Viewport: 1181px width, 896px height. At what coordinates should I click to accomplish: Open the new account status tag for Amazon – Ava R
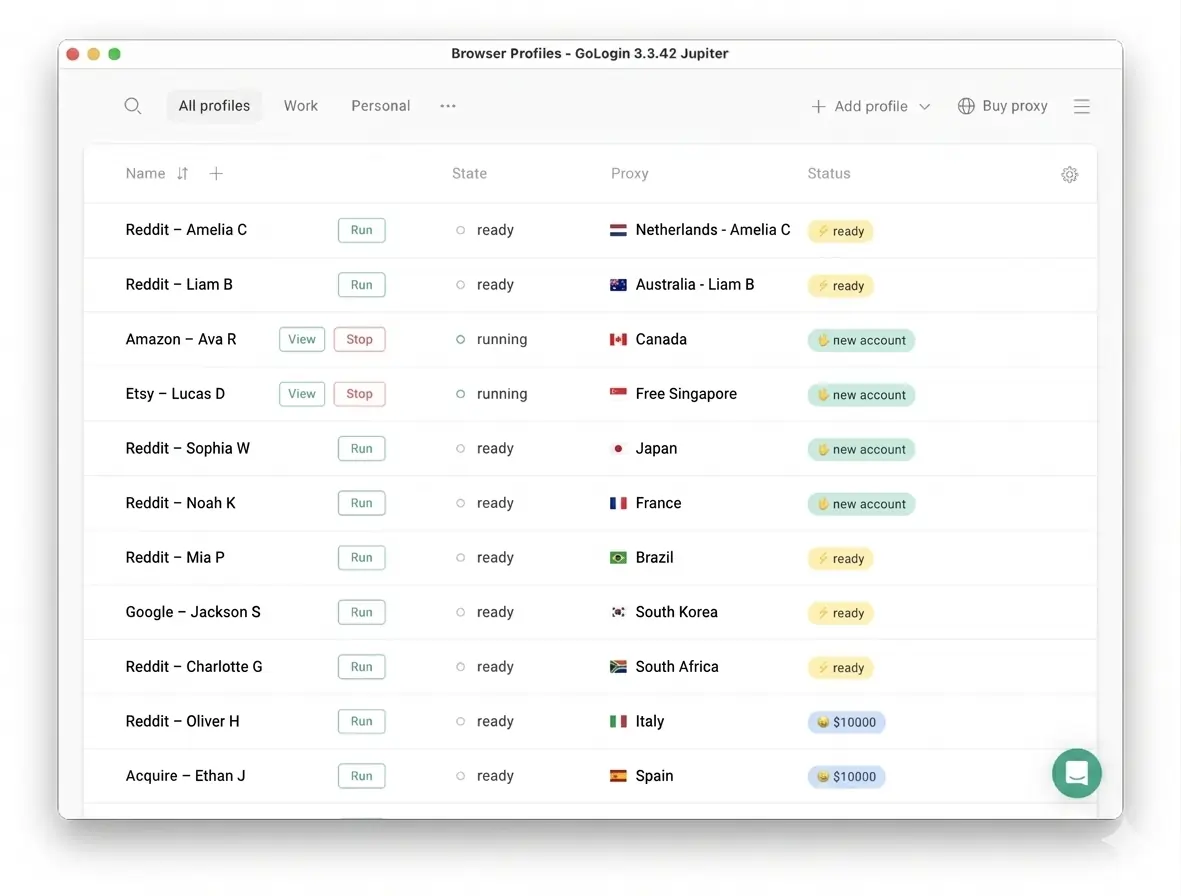(861, 340)
